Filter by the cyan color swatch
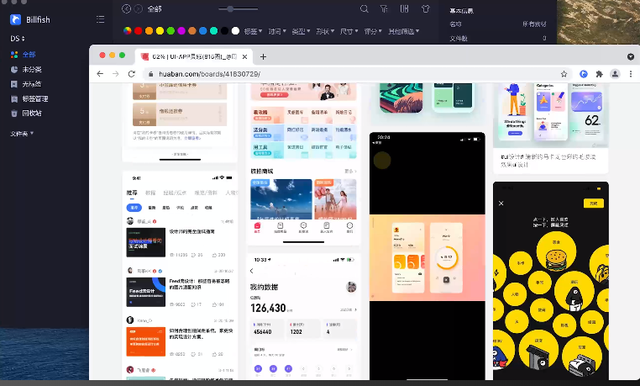Screen dimensions: 640x386 [x=213, y=31]
